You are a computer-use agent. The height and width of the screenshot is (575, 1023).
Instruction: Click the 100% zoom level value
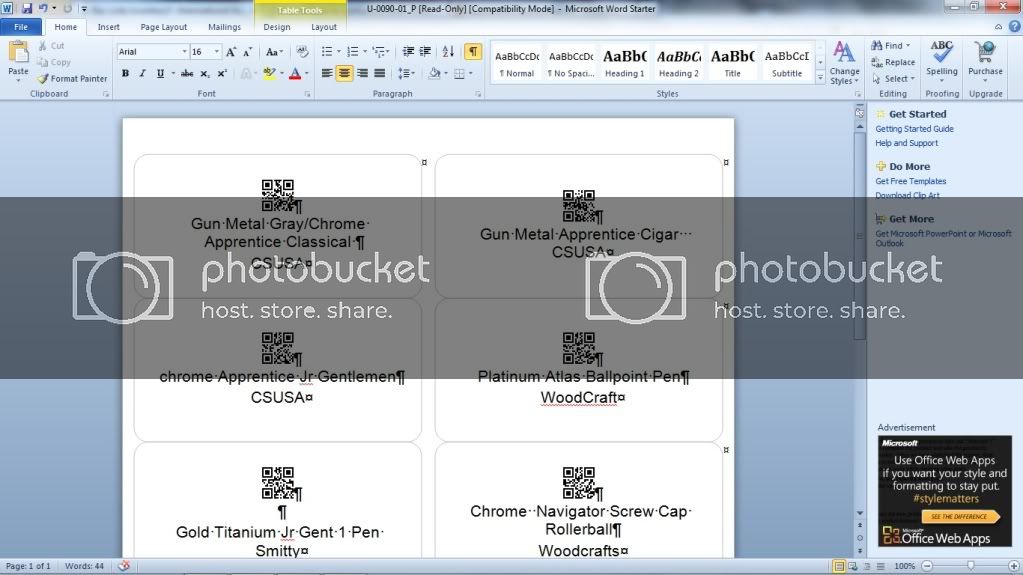[x=904, y=566]
